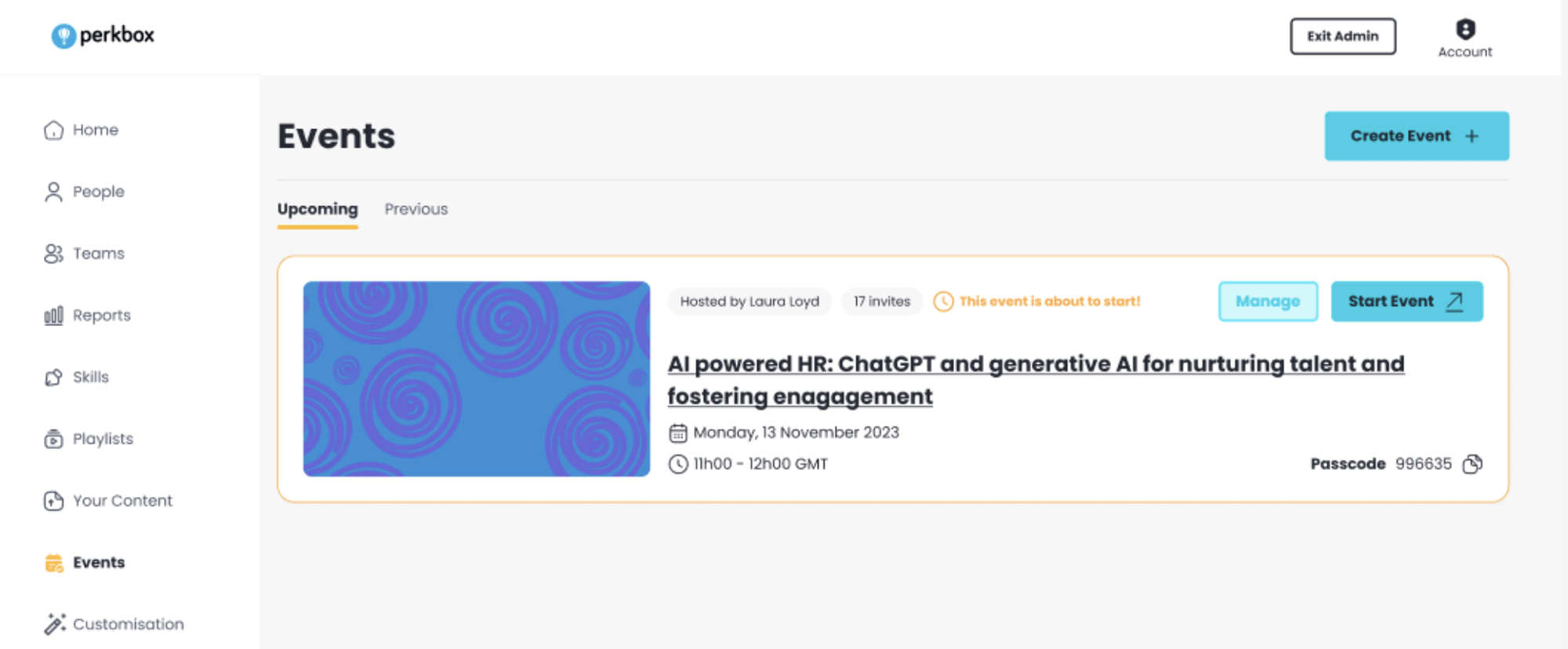Click the Your Content icon
The image size is (1568, 649).
[53, 501]
